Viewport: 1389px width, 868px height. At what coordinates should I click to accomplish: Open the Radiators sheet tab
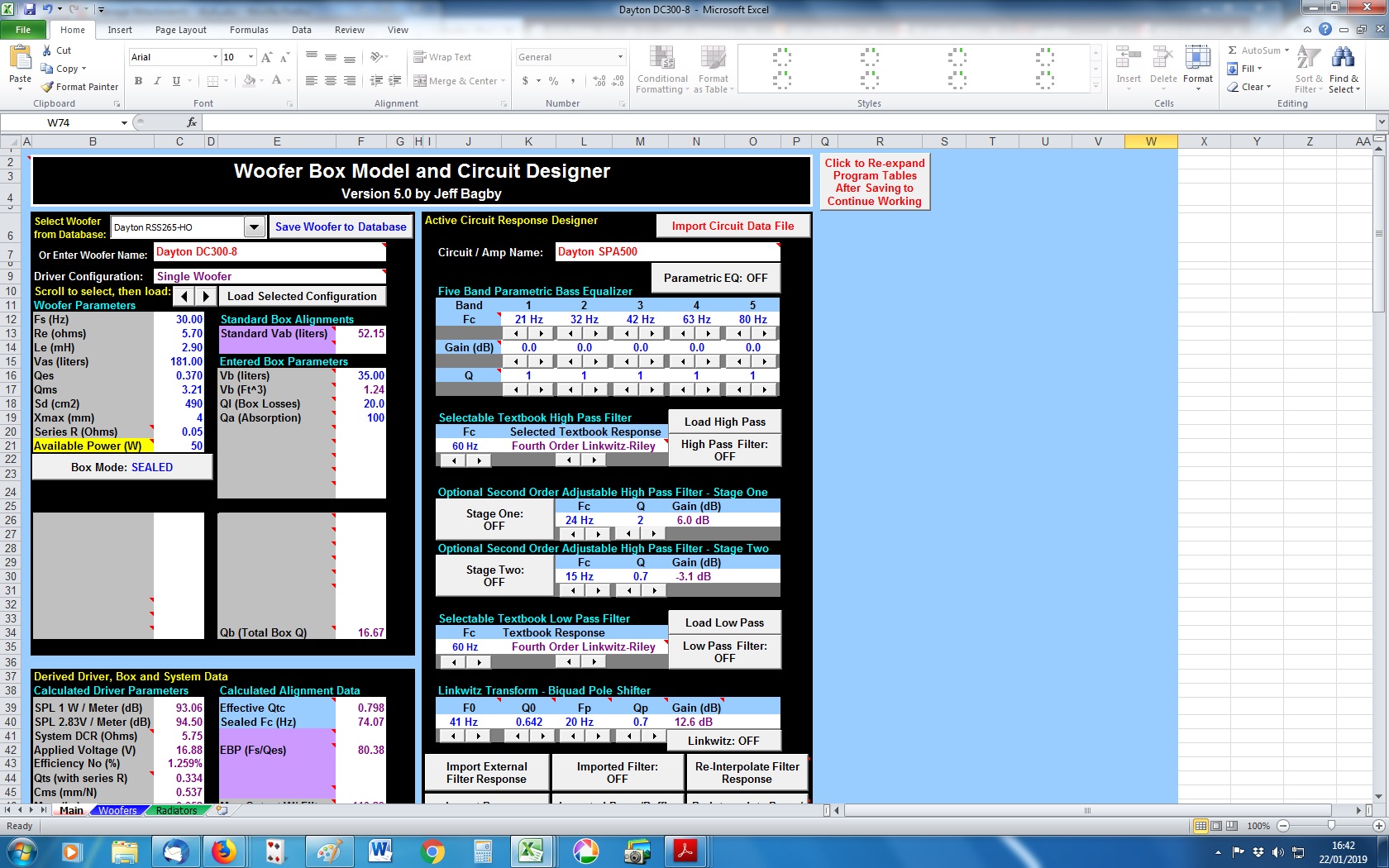tap(176, 810)
